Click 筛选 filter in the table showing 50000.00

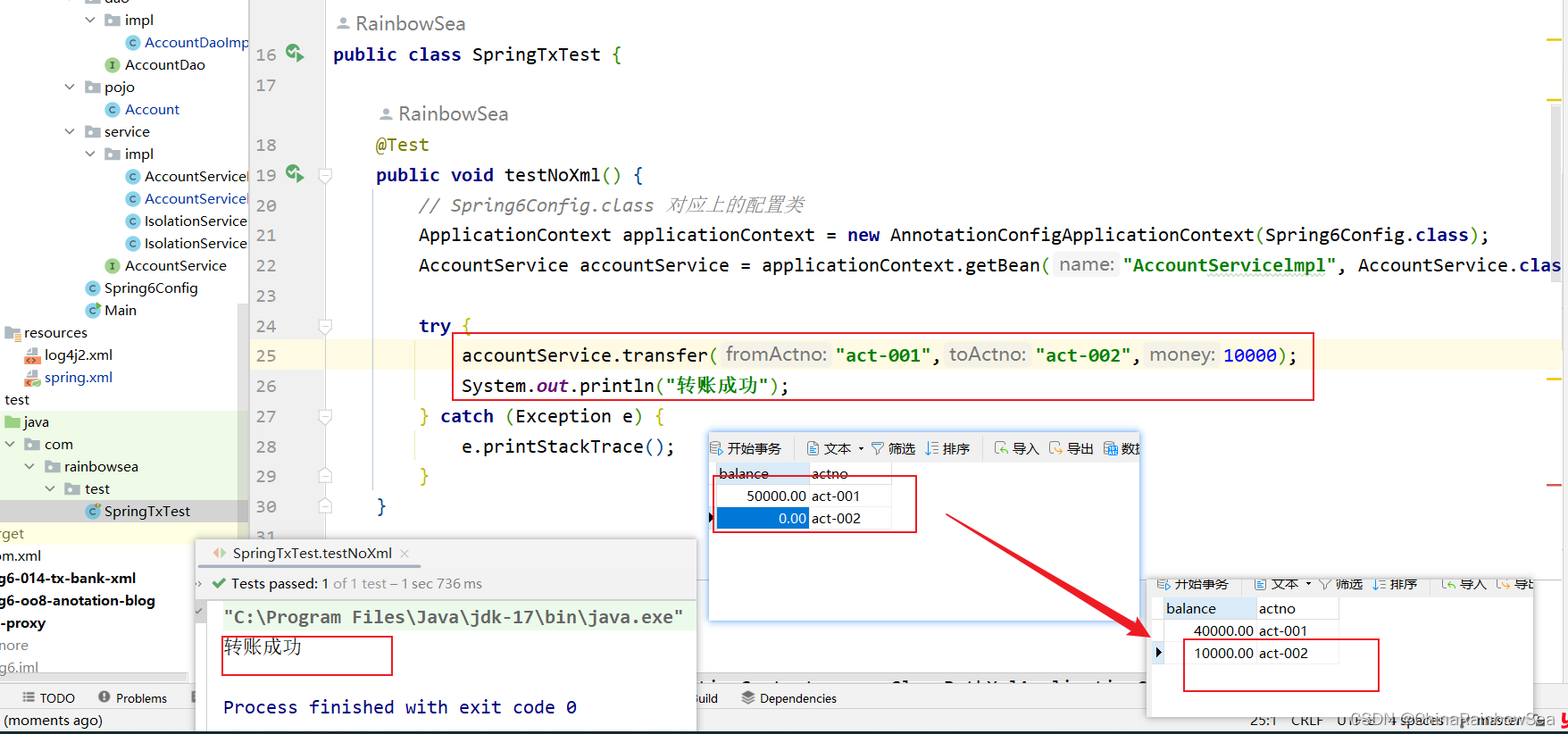(893, 448)
